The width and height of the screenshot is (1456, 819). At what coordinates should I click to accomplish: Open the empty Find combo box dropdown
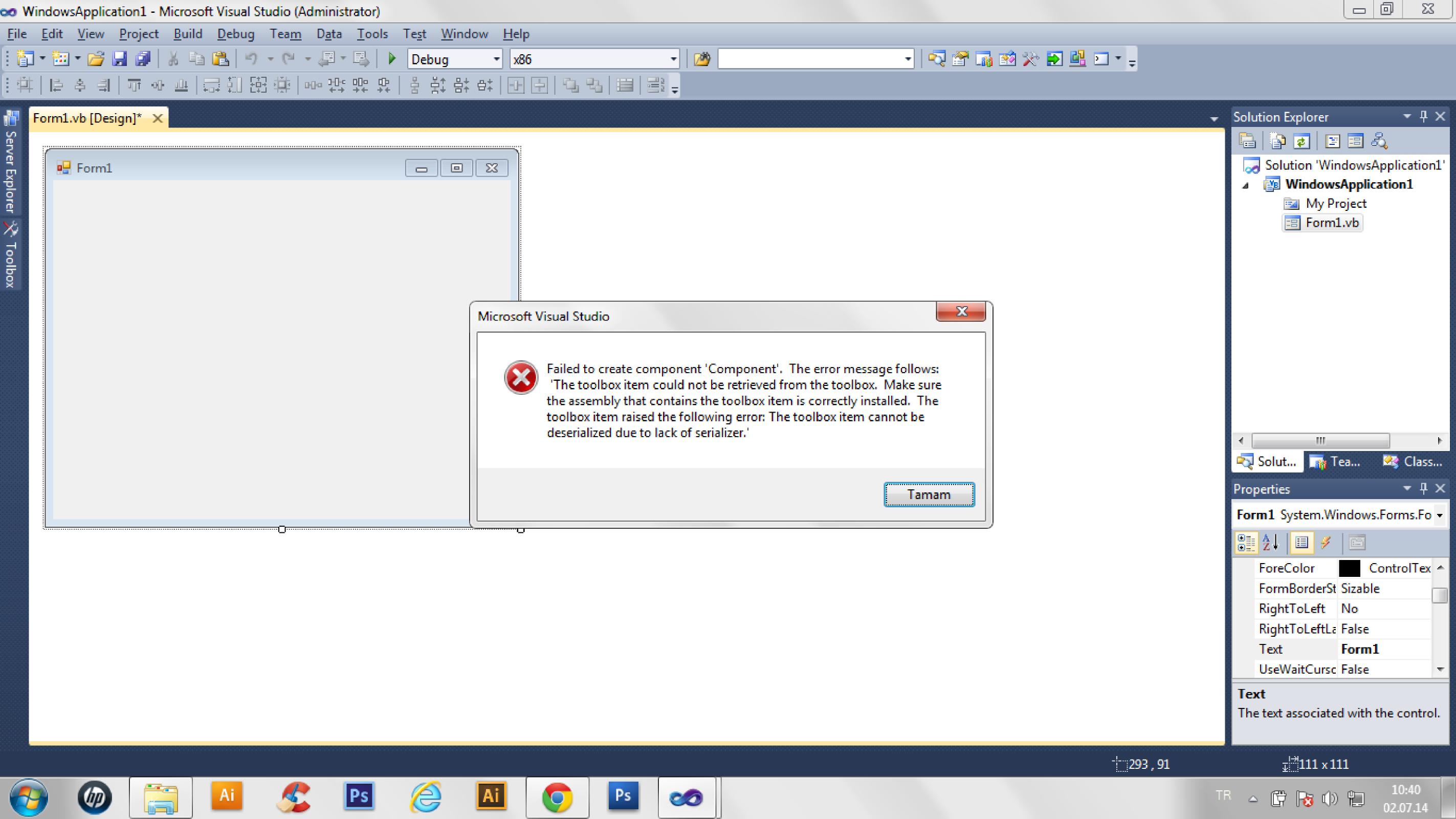[908, 59]
